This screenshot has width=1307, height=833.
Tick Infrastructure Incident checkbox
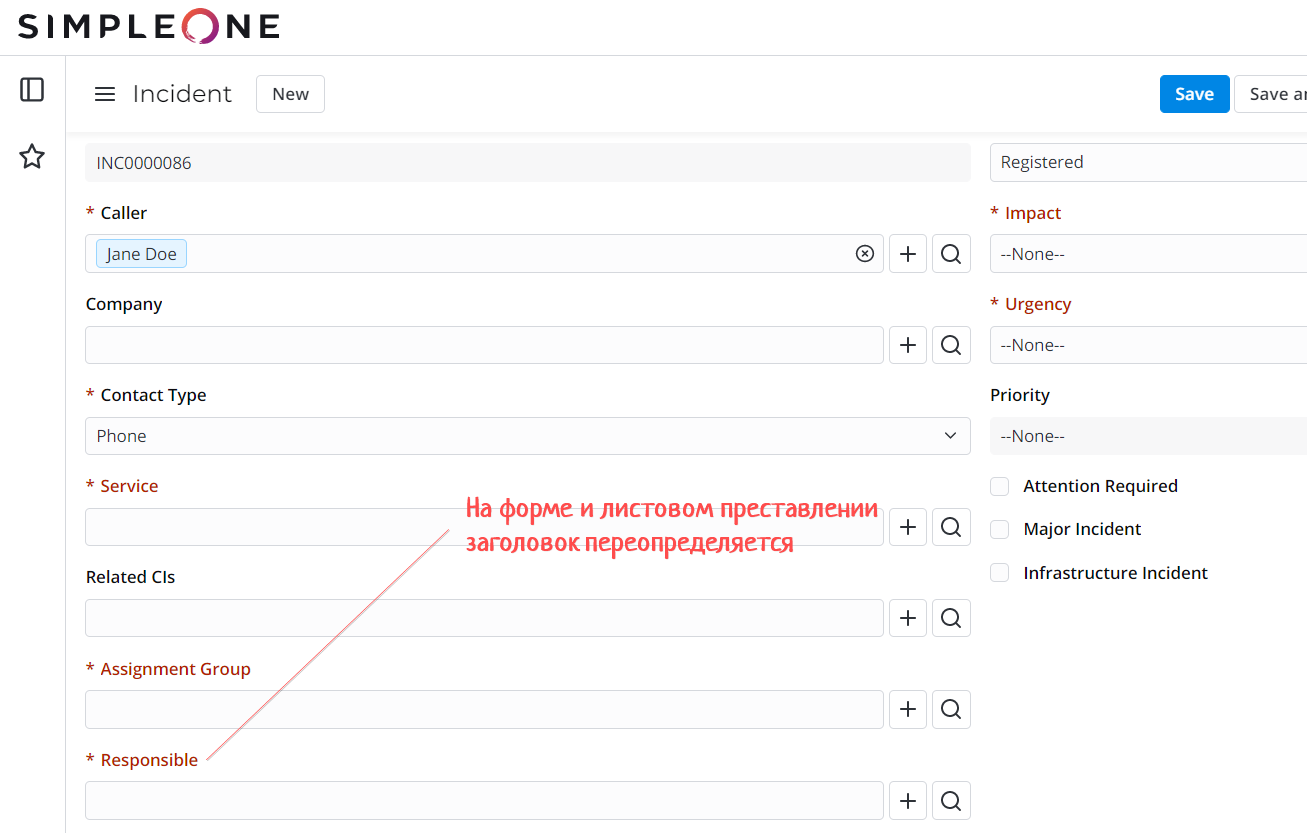(999, 573)
